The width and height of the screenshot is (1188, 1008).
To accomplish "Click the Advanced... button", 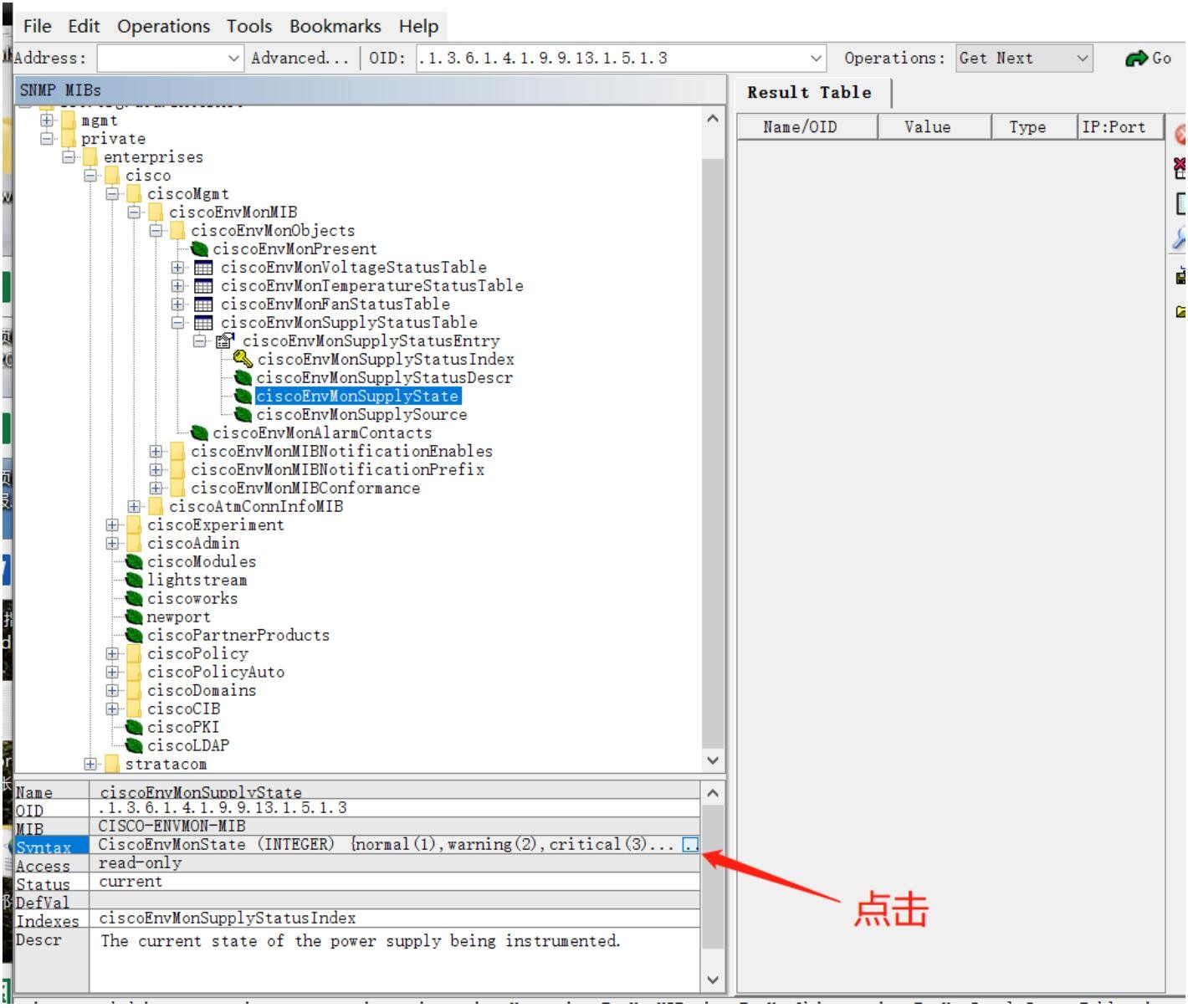I will tap(300, 59).
